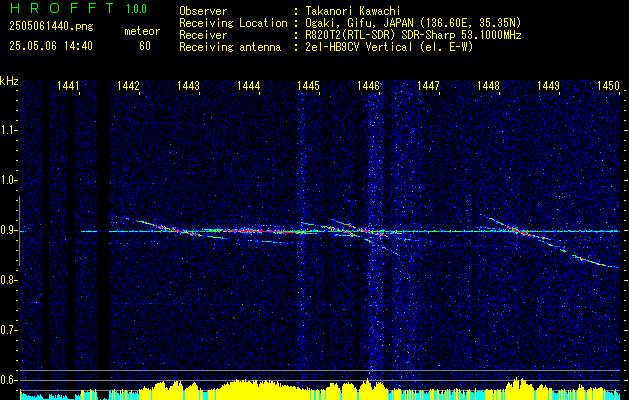Click the HROFFT program title
The height and width of the screenshot is (400, 629).
point(62,8)
